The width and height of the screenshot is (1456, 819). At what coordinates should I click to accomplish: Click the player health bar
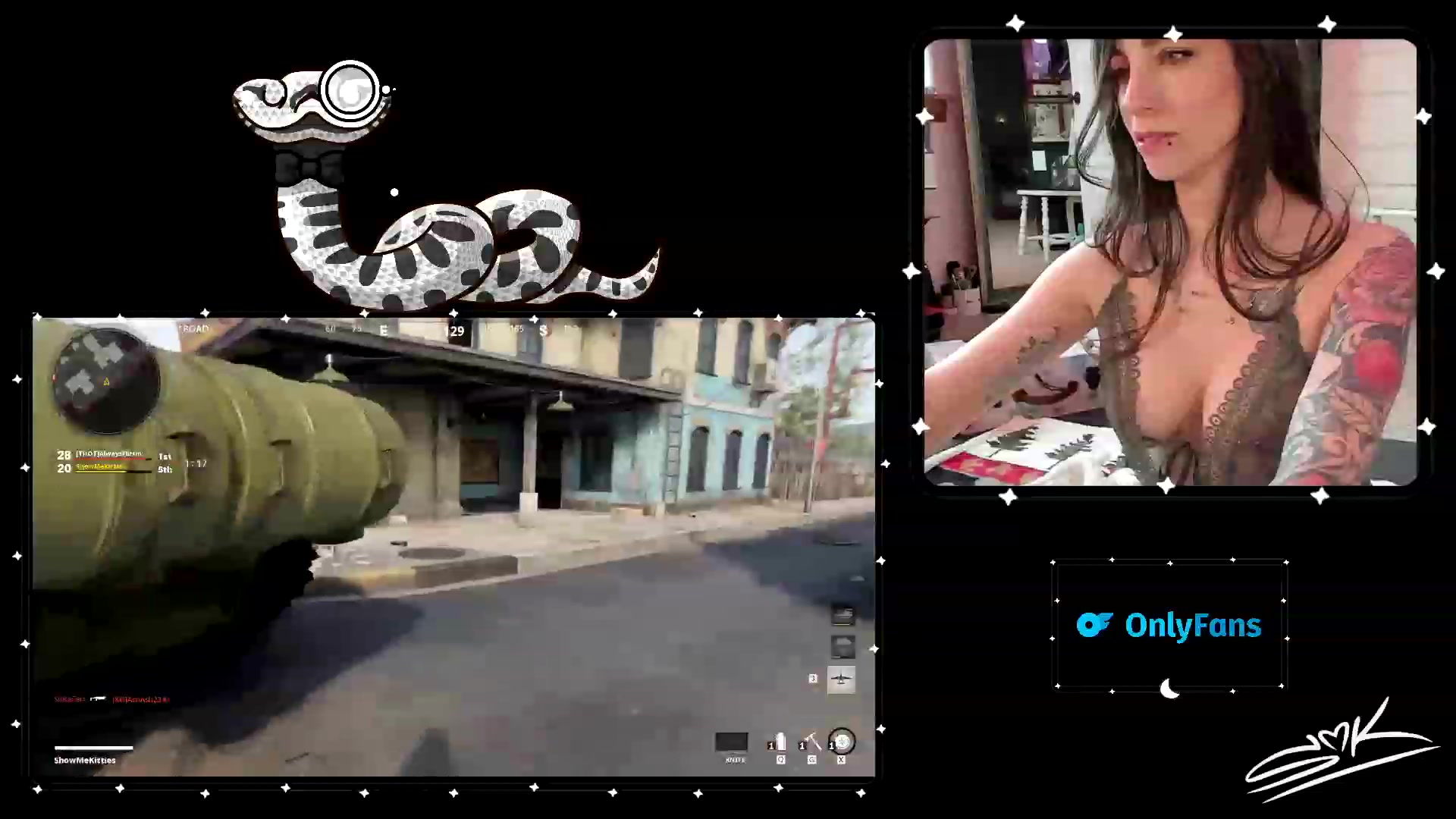[x=93, y=748]
